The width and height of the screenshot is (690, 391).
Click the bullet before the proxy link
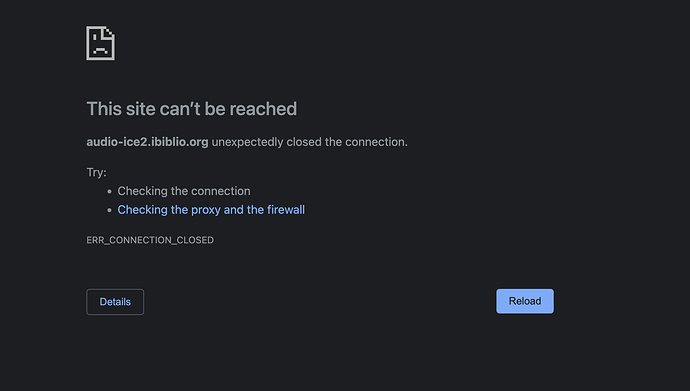pyautogui.click(x=110, y=210)
